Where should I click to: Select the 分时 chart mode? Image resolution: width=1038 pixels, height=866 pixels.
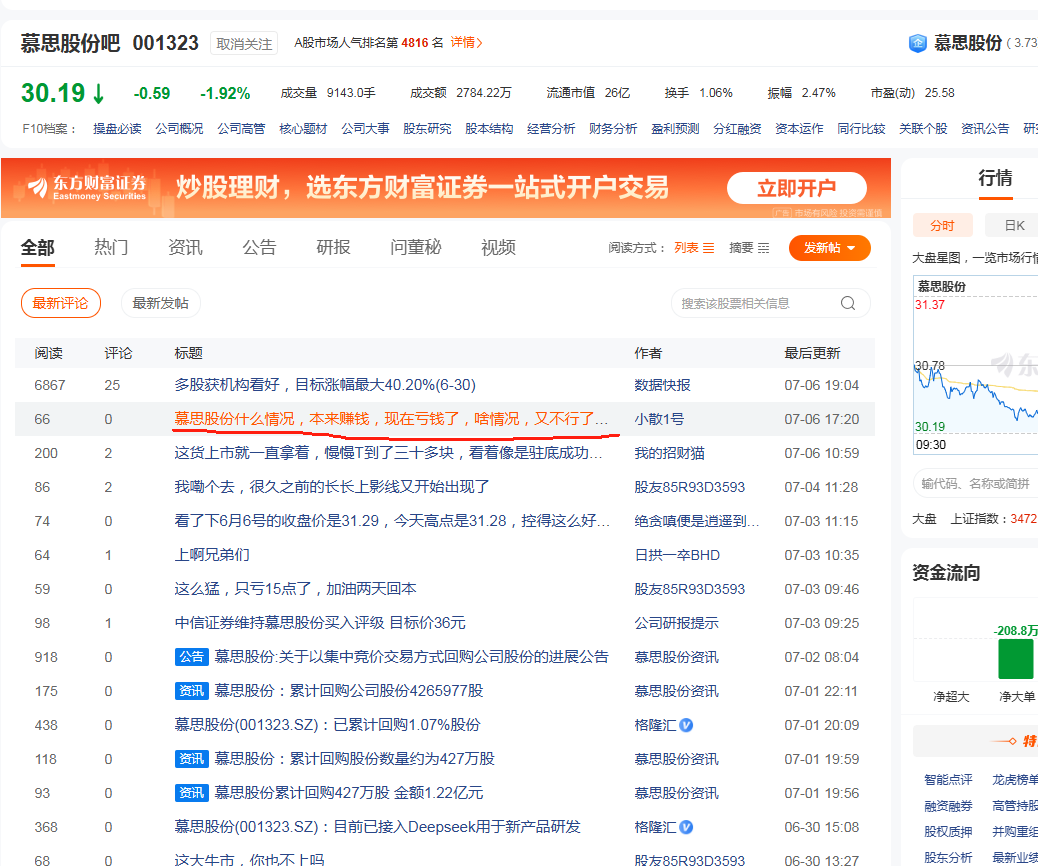[942, 225]
